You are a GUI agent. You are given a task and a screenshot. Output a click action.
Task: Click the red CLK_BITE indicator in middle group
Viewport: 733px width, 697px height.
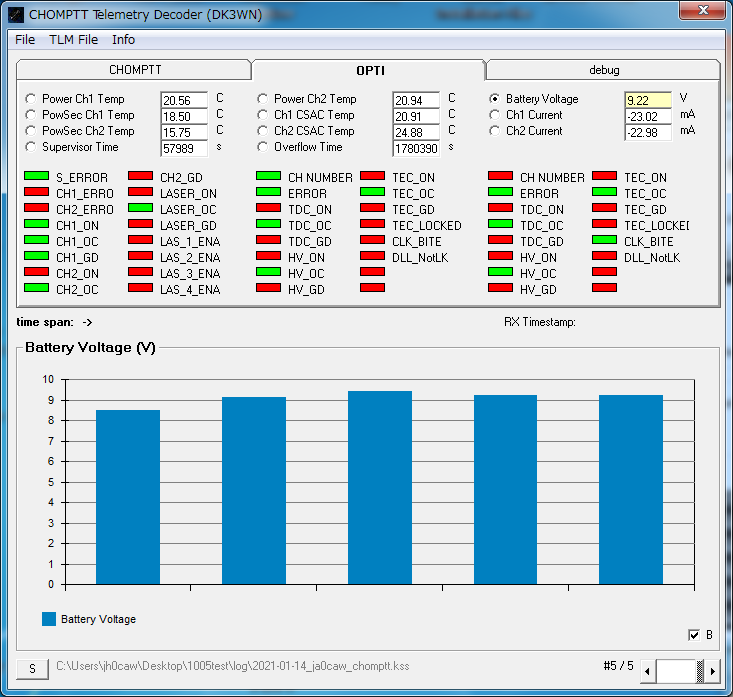(373, 240)
